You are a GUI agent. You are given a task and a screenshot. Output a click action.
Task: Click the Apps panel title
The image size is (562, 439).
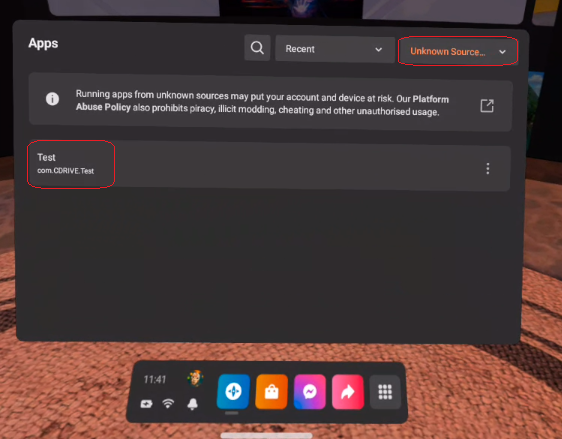click(43, 43)
